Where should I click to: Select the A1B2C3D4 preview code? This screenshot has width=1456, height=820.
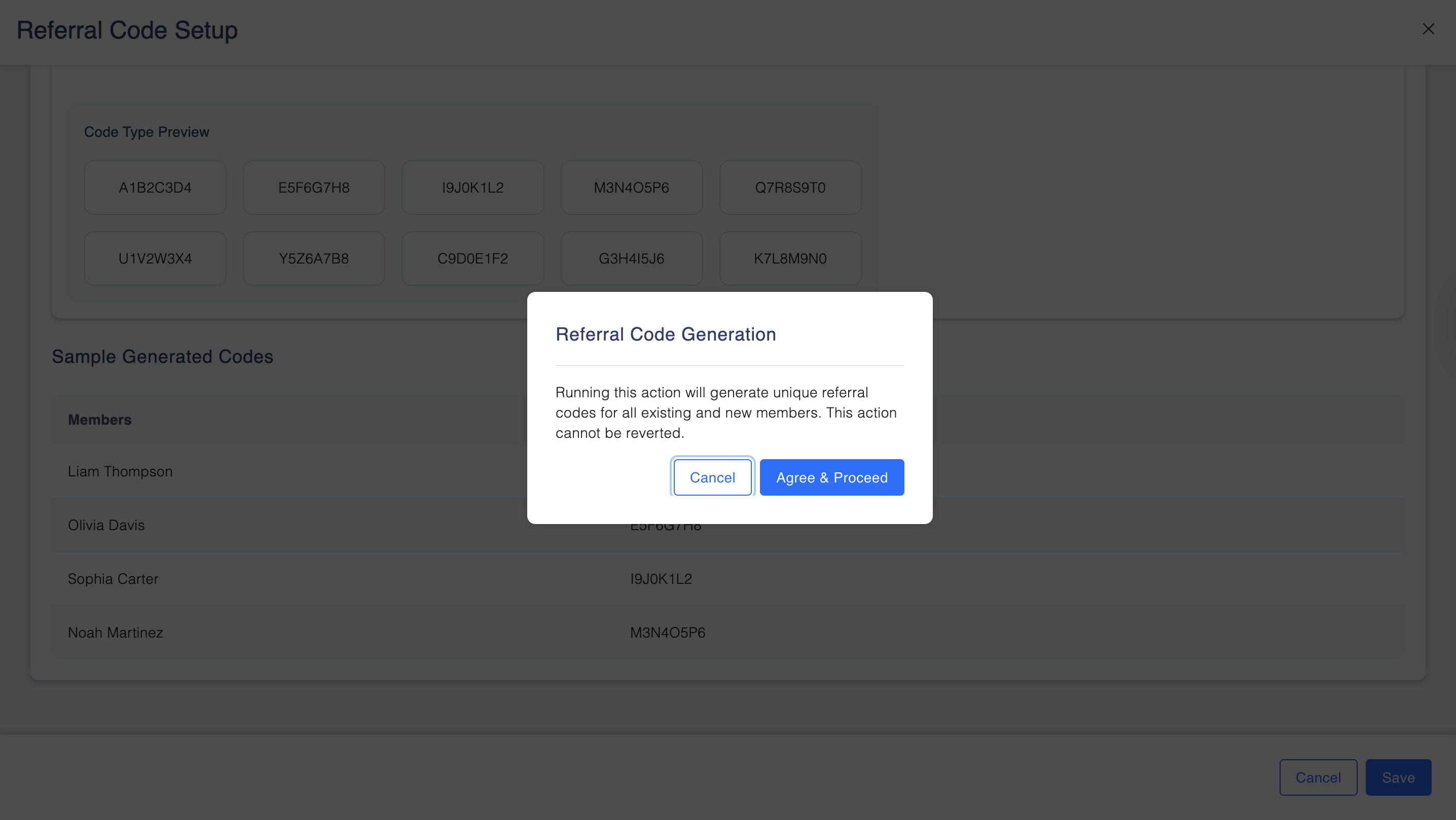click(x=155, y=188)
